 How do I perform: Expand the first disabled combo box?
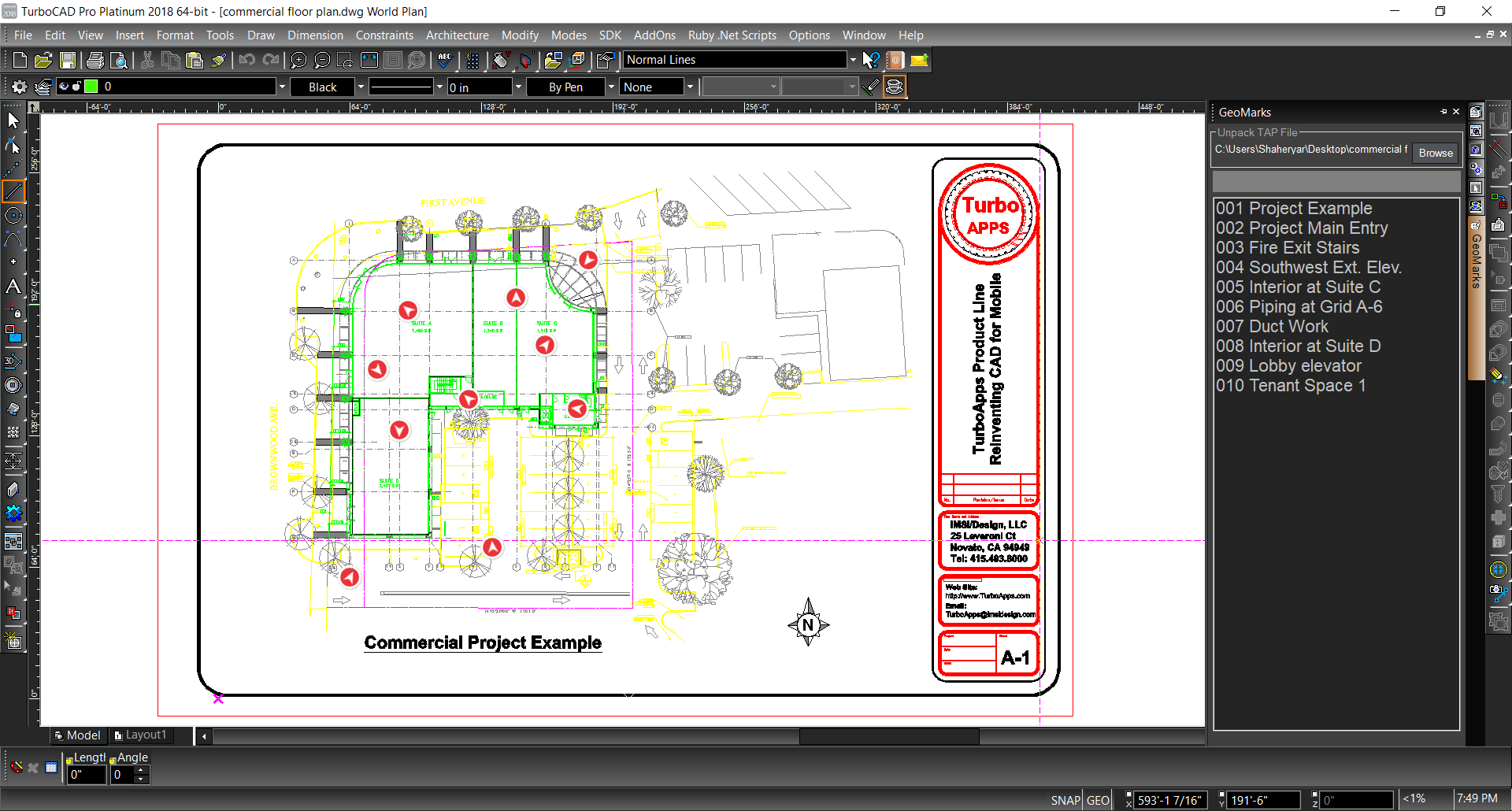tap(773, 87)
